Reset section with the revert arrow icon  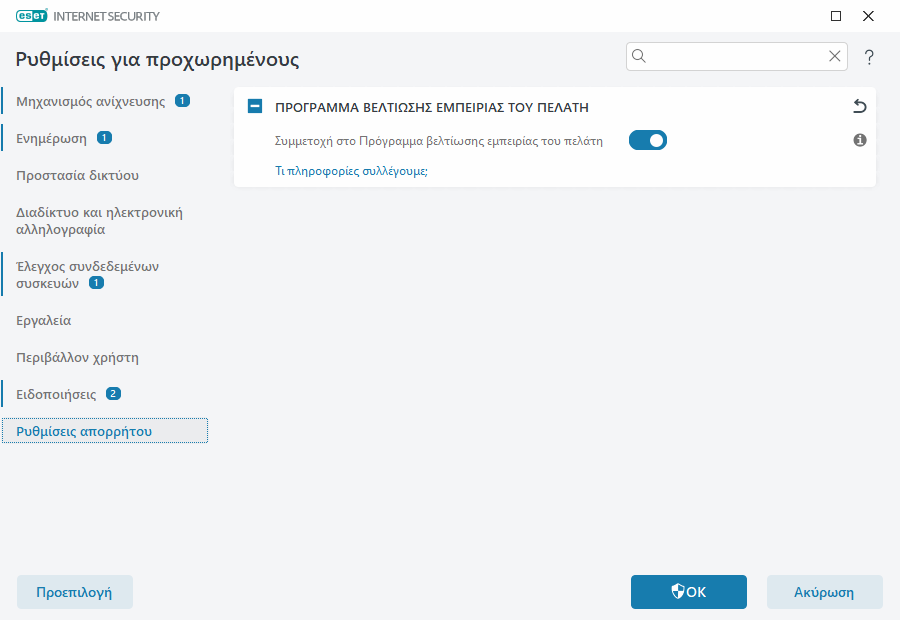pos(860,105)
